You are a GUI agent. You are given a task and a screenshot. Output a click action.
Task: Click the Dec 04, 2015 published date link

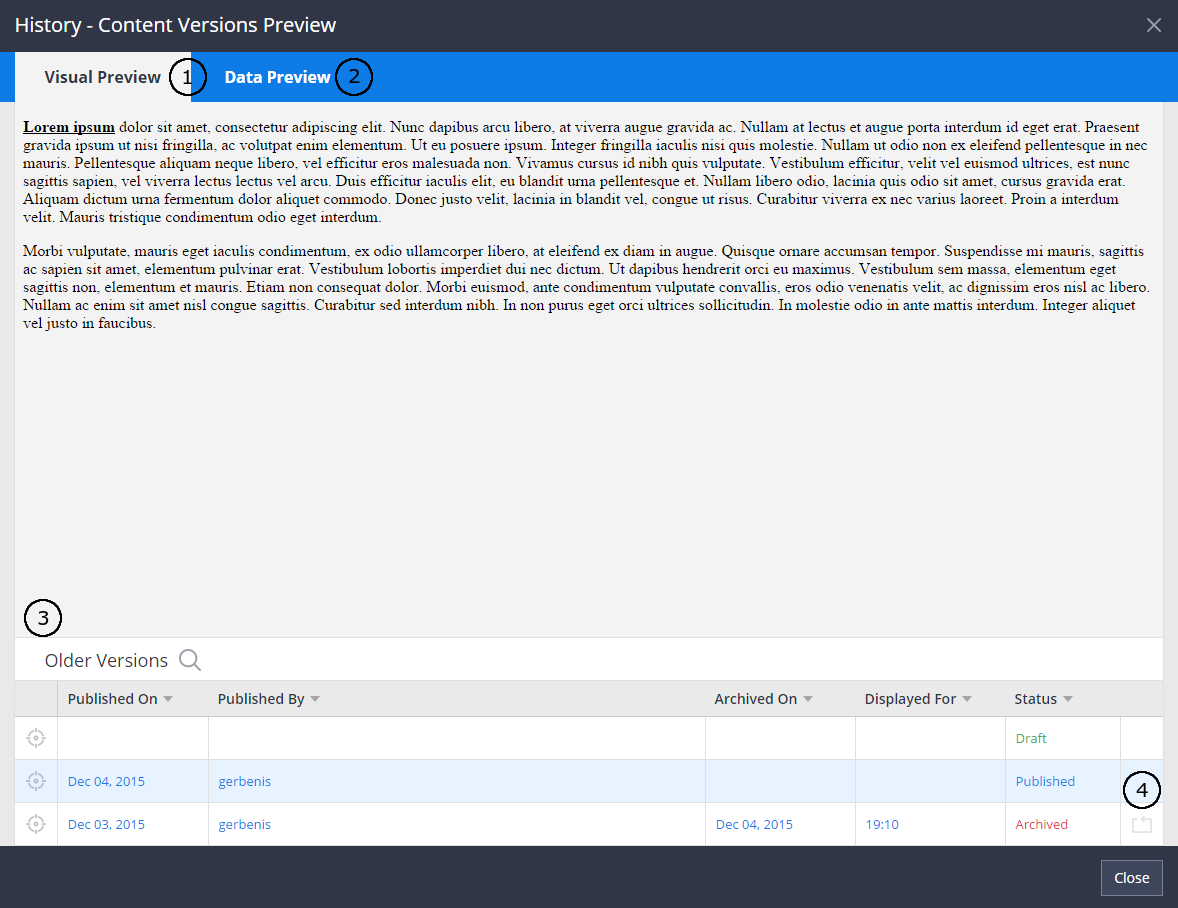click(106, 781)
